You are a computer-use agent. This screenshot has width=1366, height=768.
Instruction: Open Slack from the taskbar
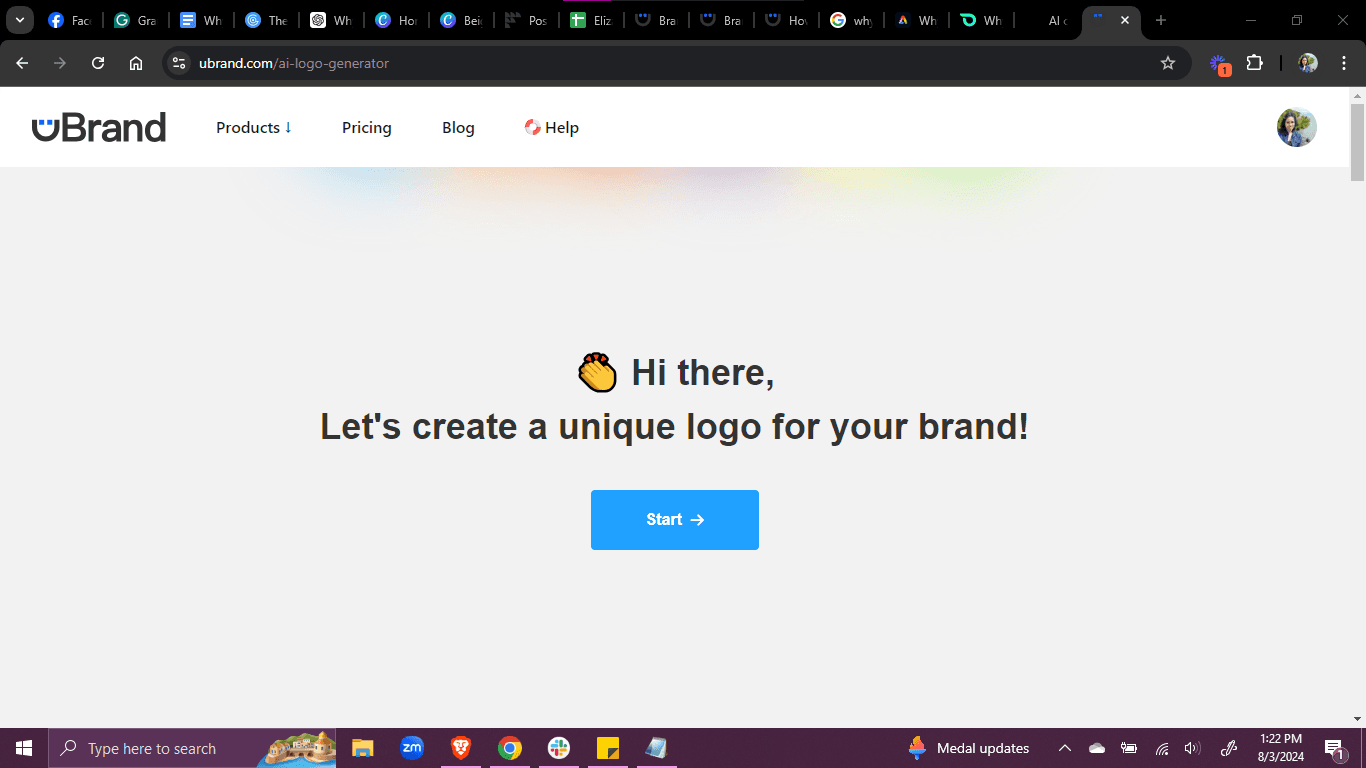click(x=559, y=748)
